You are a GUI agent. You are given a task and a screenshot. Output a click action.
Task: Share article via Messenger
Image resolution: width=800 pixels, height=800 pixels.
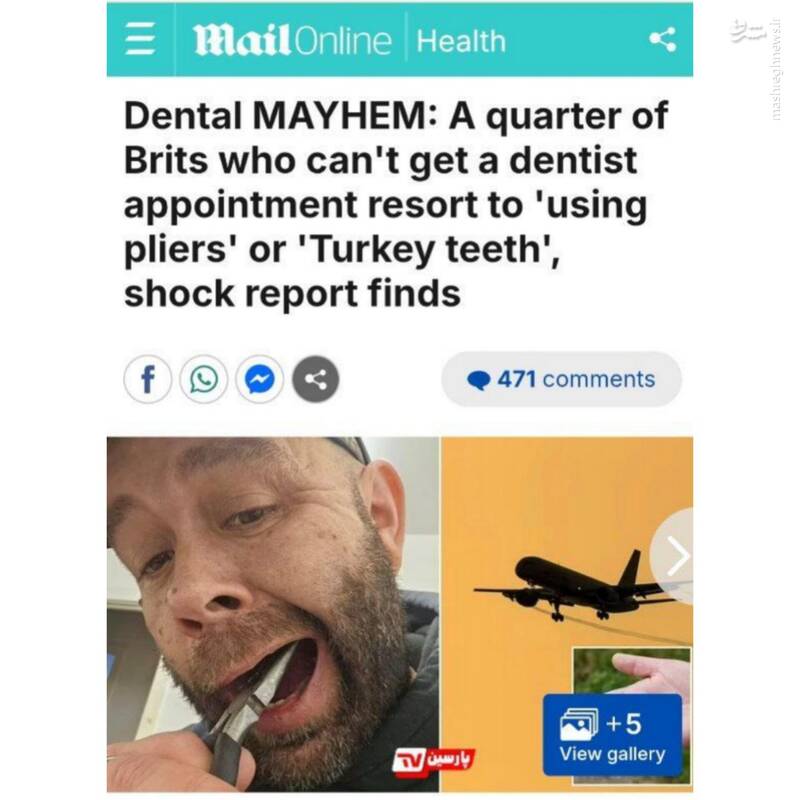[259, 380]
